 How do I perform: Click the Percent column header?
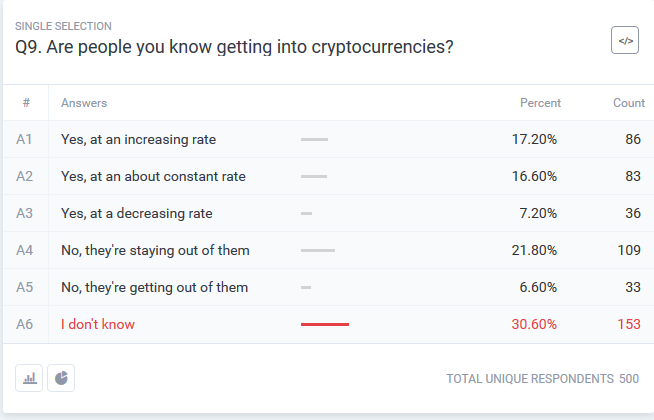tap(540, 103)
